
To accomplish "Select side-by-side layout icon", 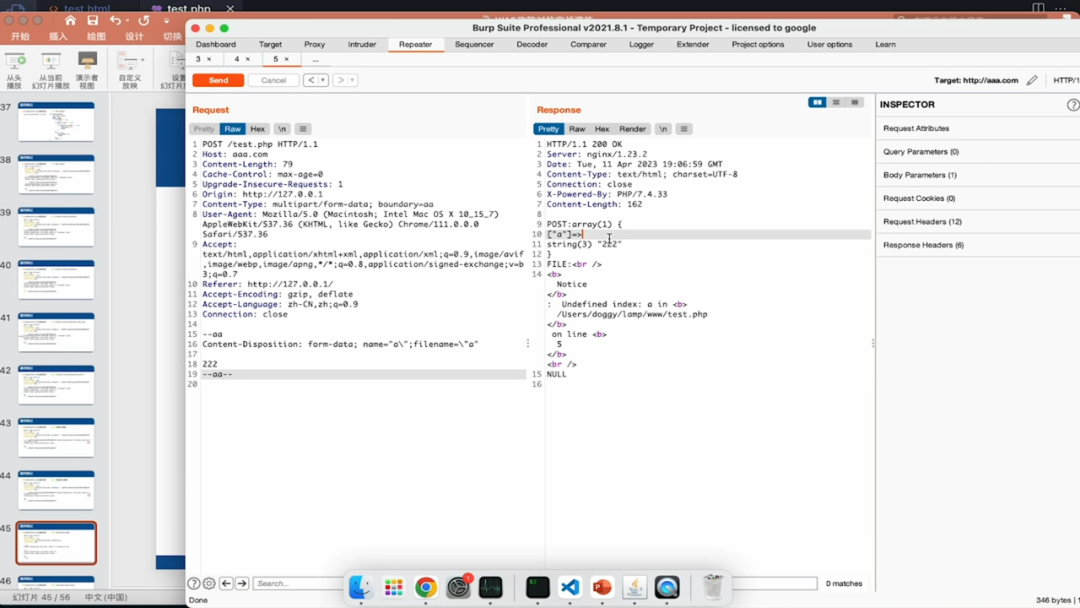I will [817, 103].
